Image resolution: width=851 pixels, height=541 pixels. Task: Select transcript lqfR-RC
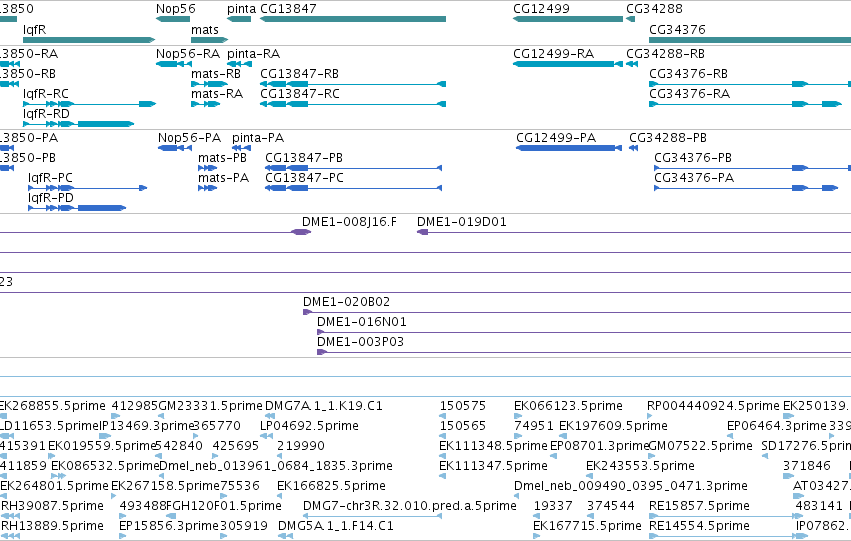tap(89, 104)
